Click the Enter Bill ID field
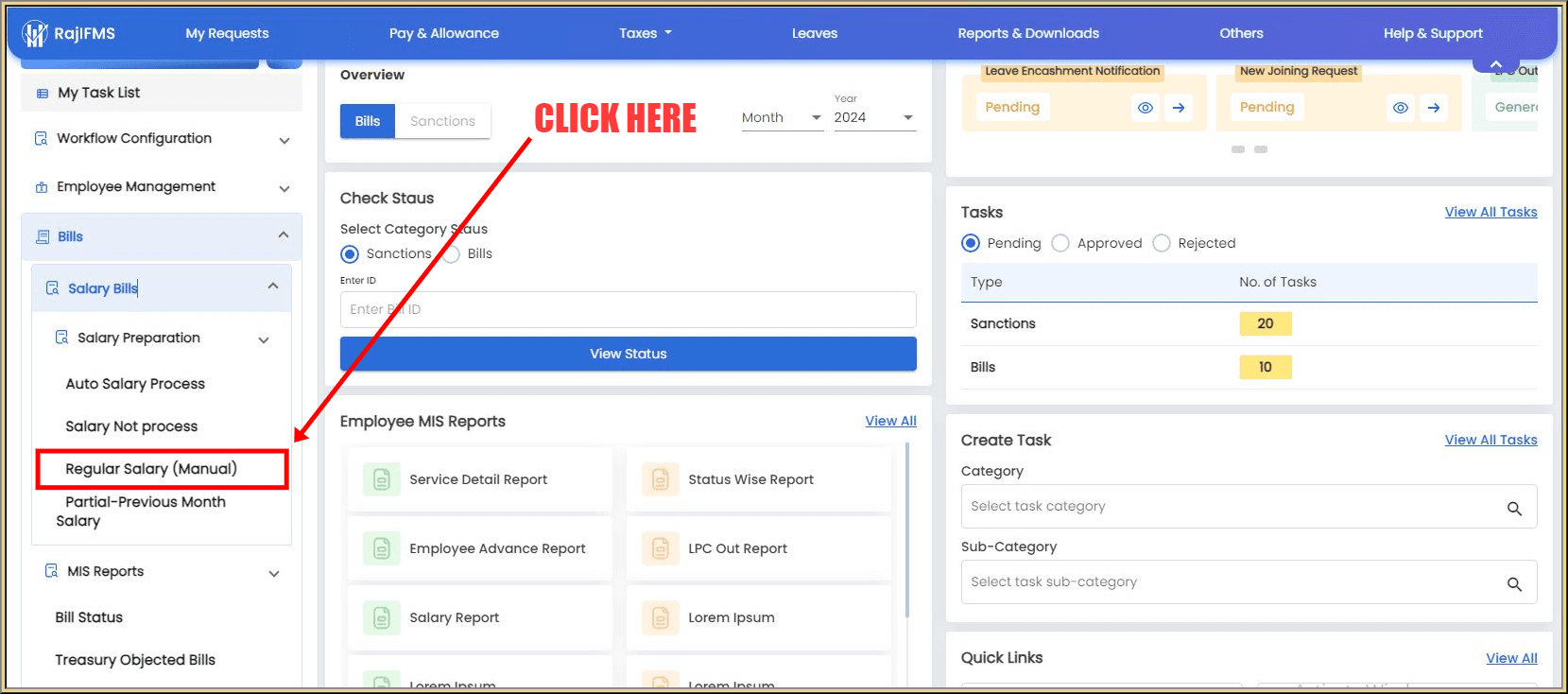This screenshot has width=1568, height=694. click(x=629, y=309)
